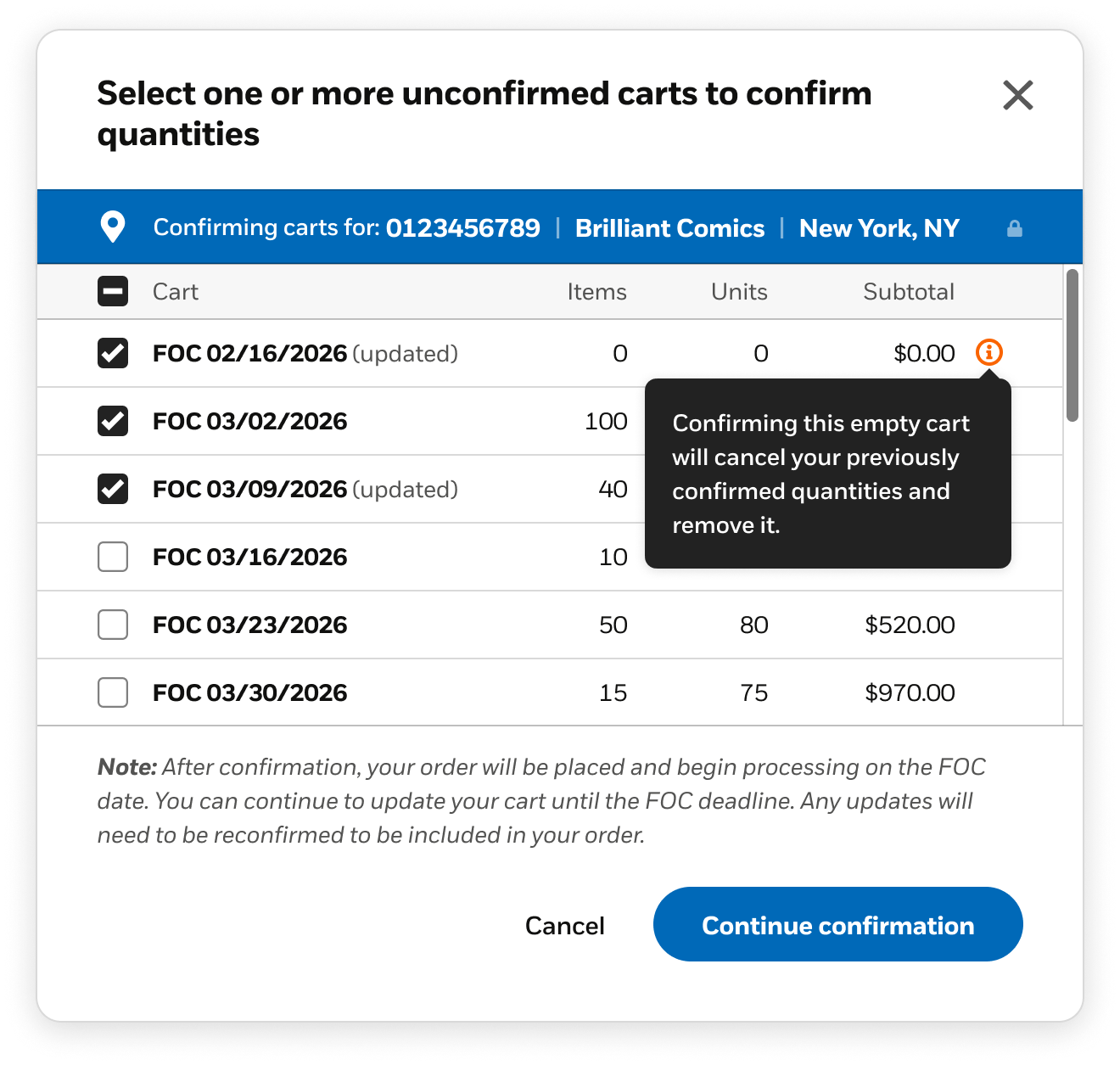Viewport: 1120px width, 1065px height.
Task: Click the lock icon in blue banner
Action: (x=1014, y=228)
